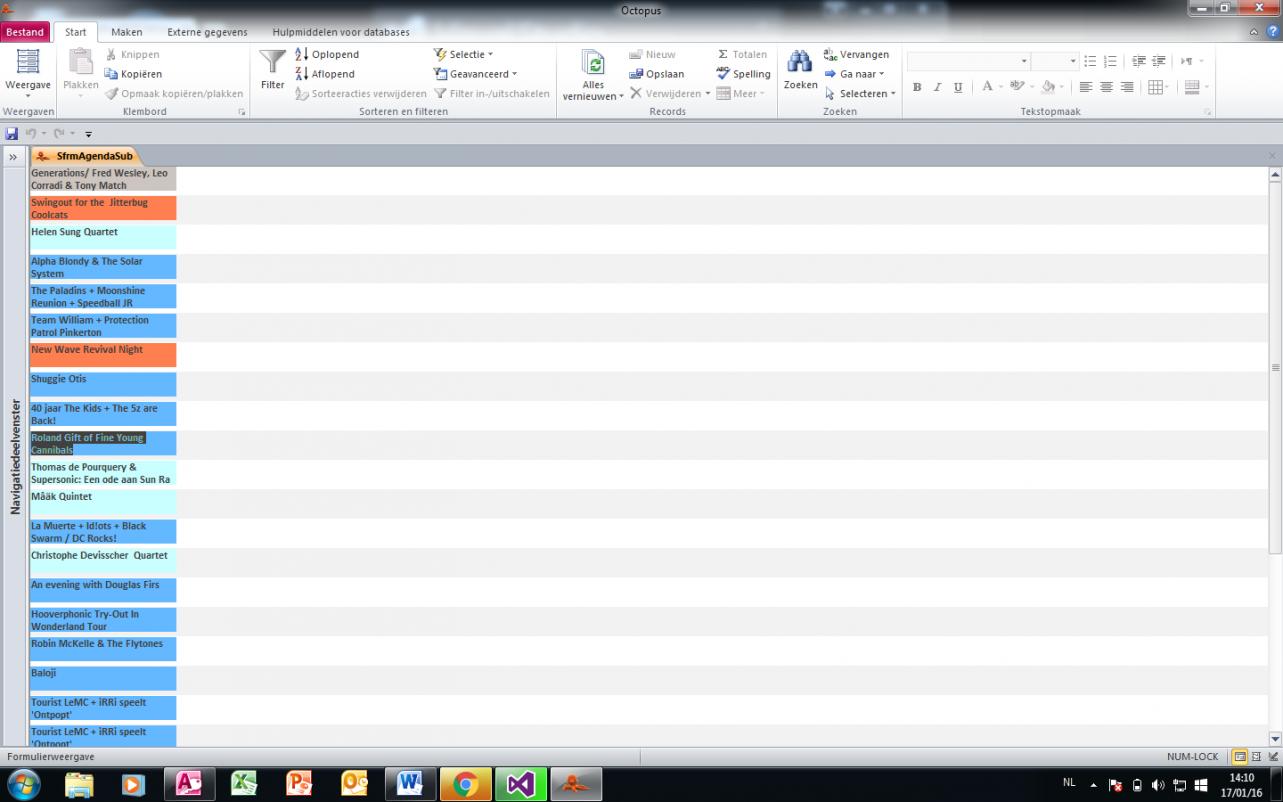Screen dimensions: 1283x802
Task: Switch to form view in status bar
Action: (x=1240, y=757)
